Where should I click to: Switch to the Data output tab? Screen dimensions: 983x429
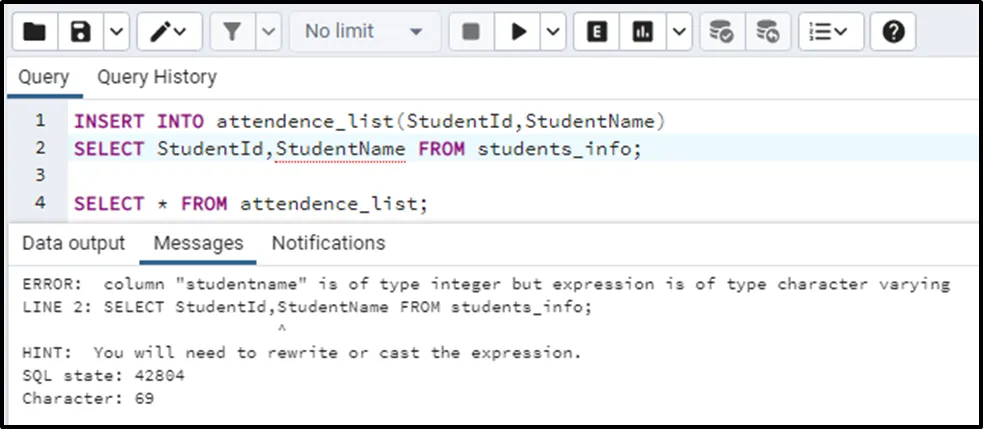click(74, 243)
